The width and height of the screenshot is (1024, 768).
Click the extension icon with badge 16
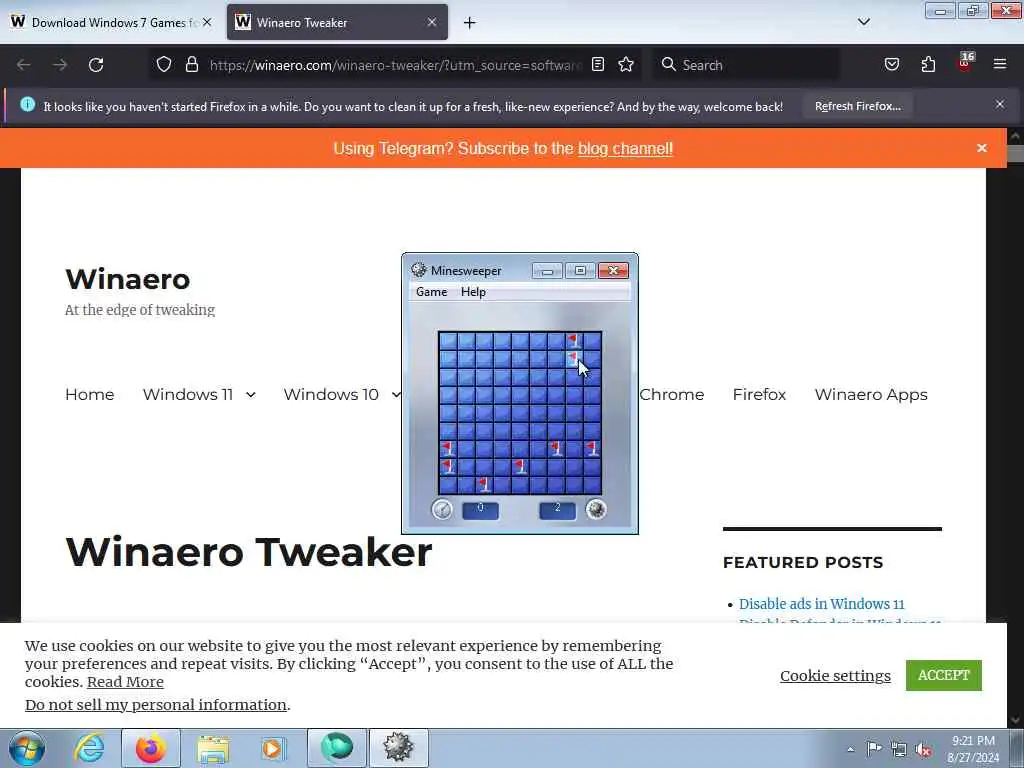965,63
